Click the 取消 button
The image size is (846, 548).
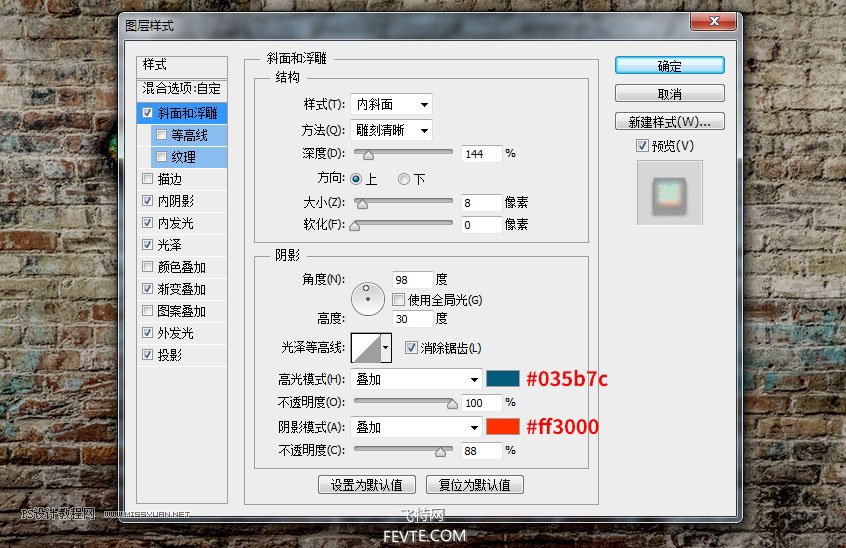click(670, 94)
